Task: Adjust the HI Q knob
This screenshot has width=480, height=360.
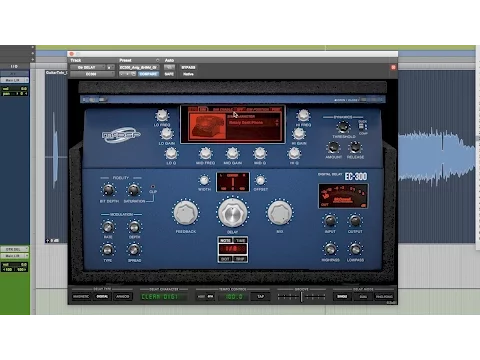Action: (x=294, y=153)
